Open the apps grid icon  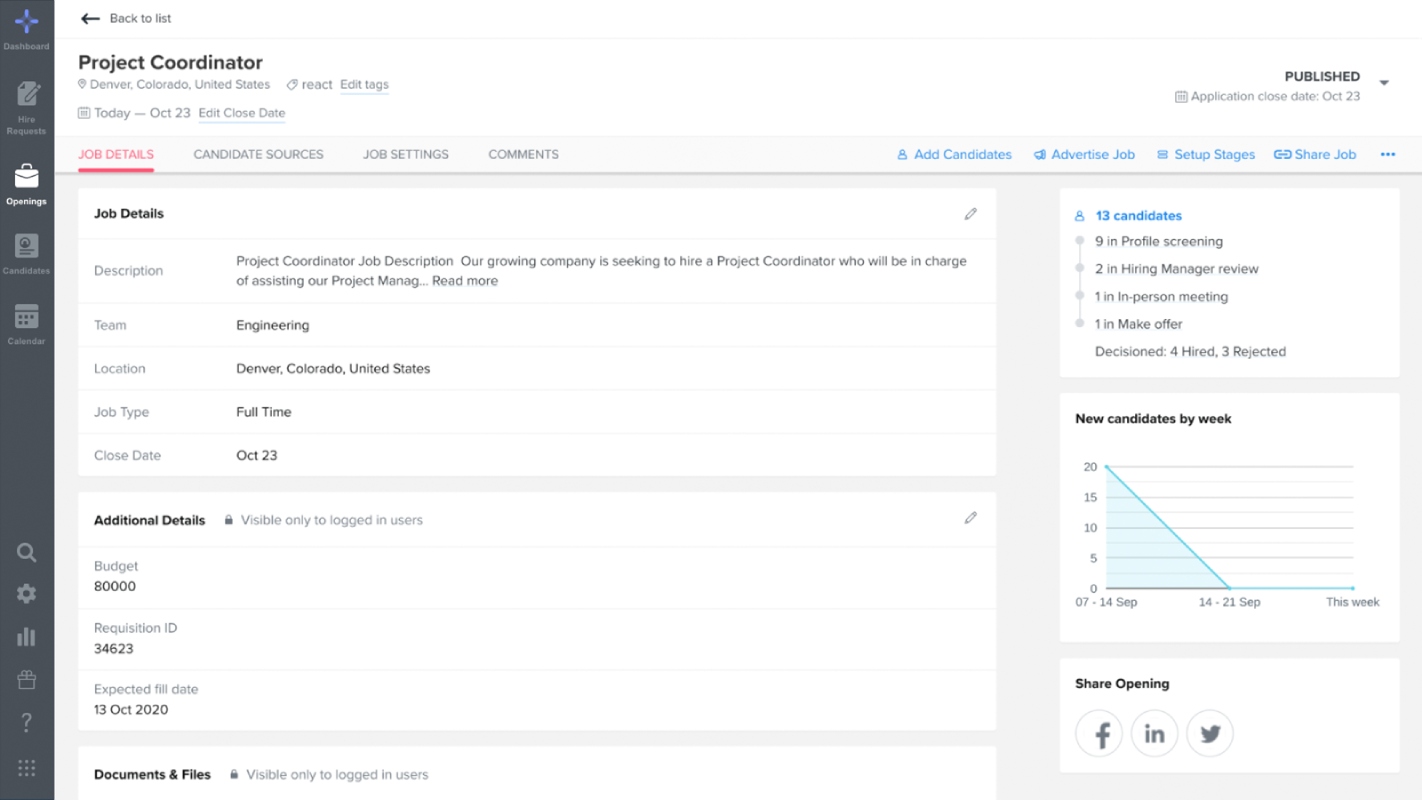(x=27, y=768)
